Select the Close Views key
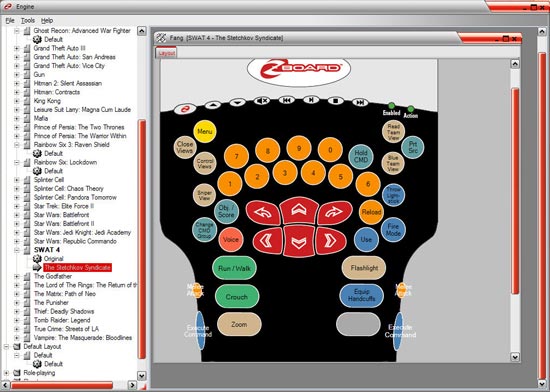Screen dimensions: 550x392 click(185, 147)
